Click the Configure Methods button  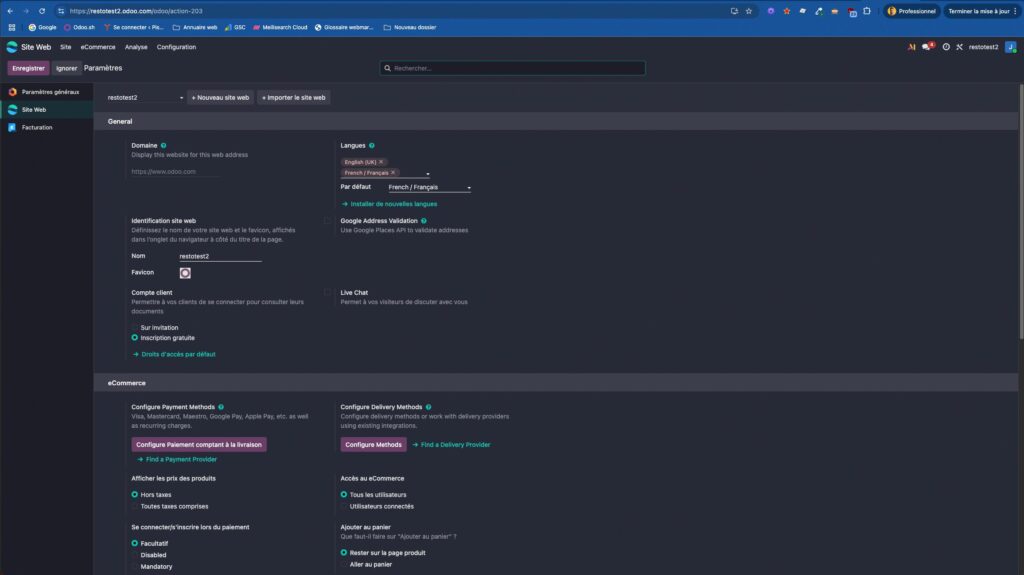(373, 444)
